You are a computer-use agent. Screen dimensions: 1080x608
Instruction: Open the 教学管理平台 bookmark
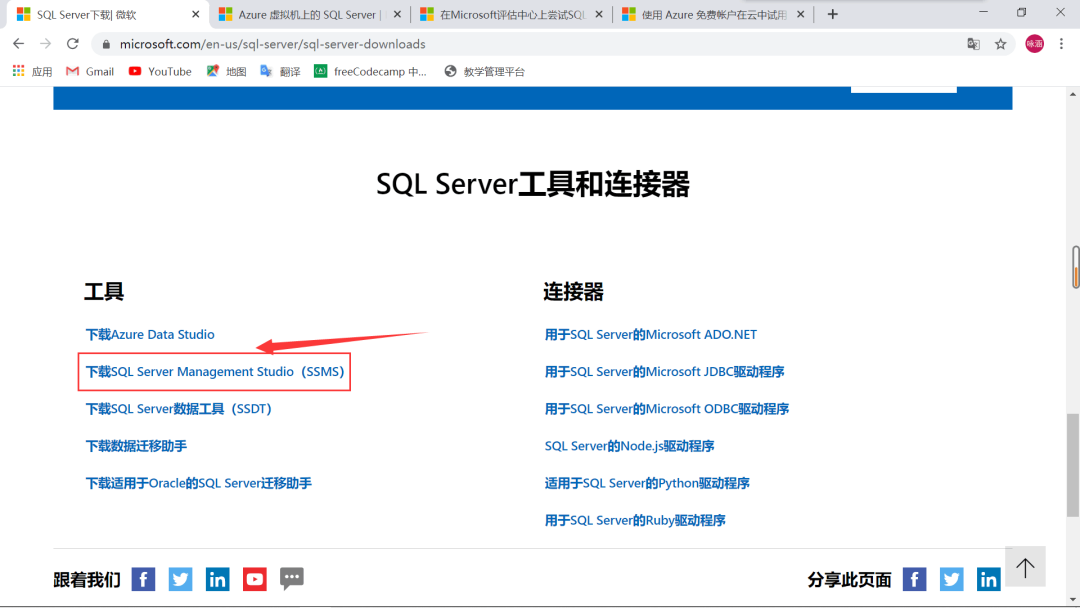(x=484, y=72)
